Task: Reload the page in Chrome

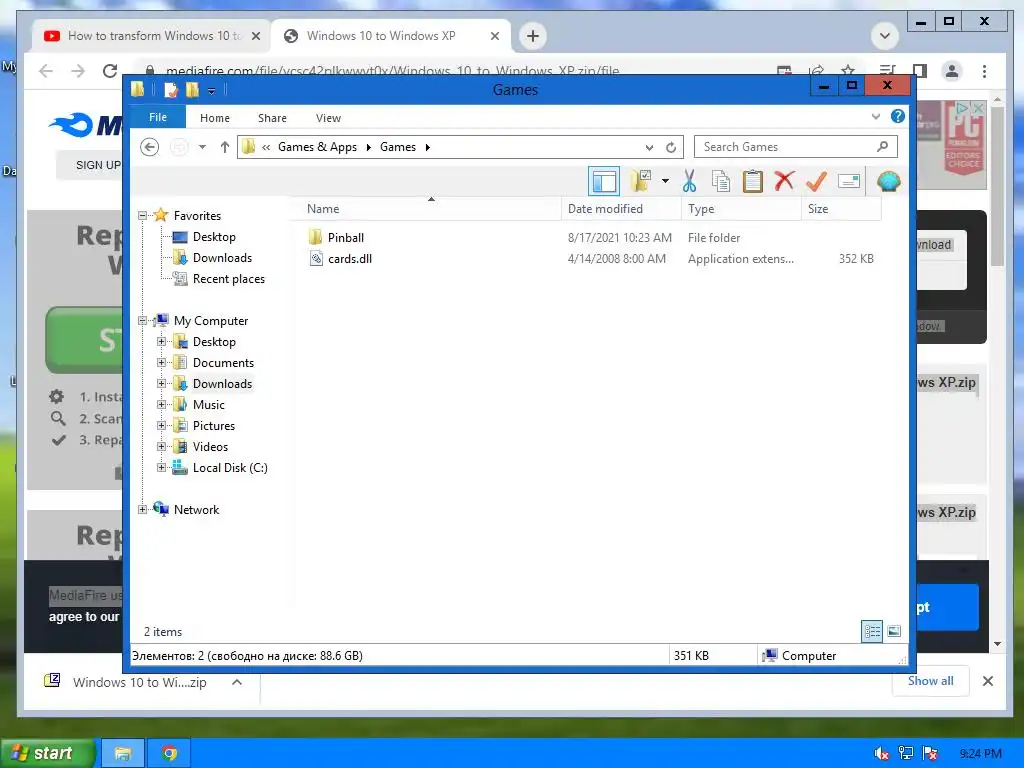Action: [110, 71]
